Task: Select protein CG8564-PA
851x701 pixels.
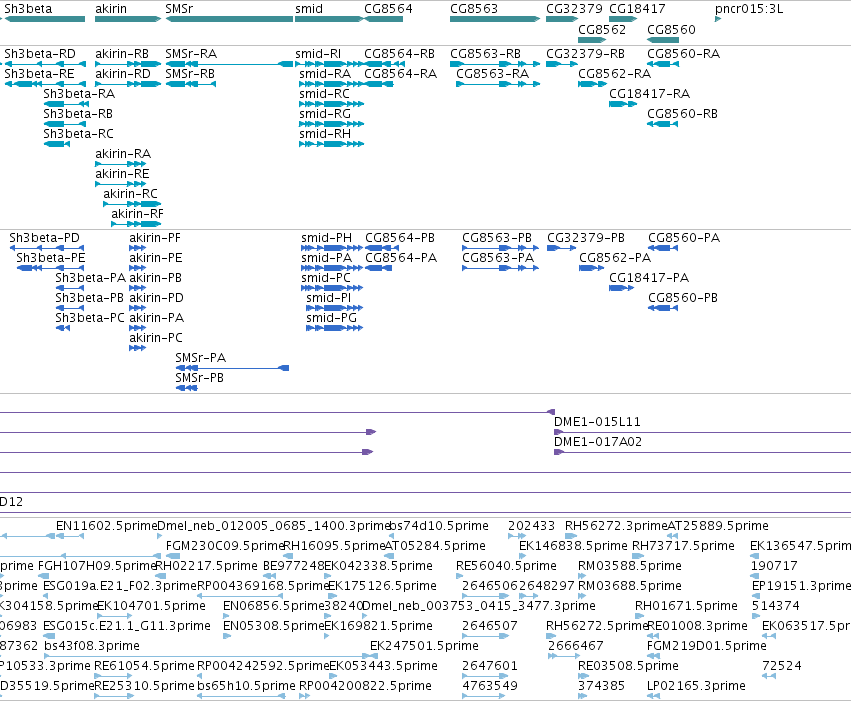Action: tap(401, 258)
